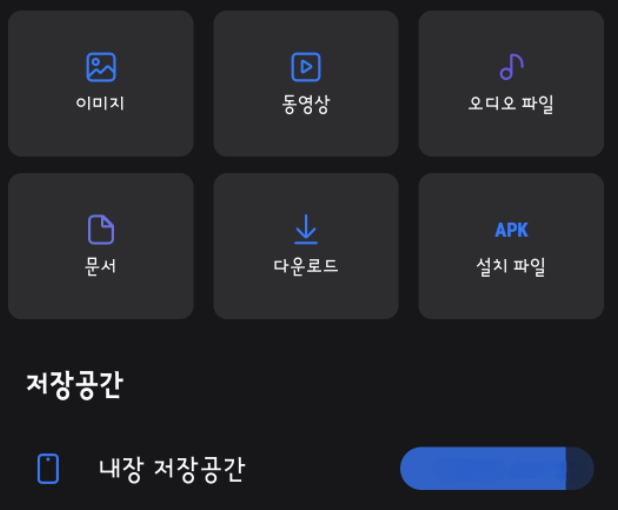Tap the 다운로드 download arrow icon
Image resolution: width=618 pixels, height=510 pixels.
[x=306, y=229]
